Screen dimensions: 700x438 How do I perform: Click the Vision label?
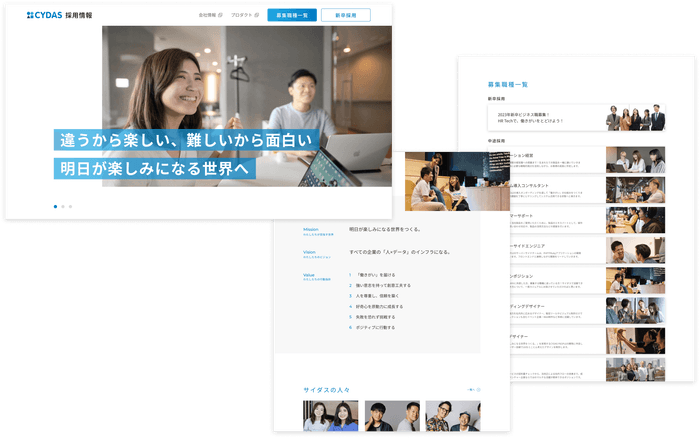point(309,252)
